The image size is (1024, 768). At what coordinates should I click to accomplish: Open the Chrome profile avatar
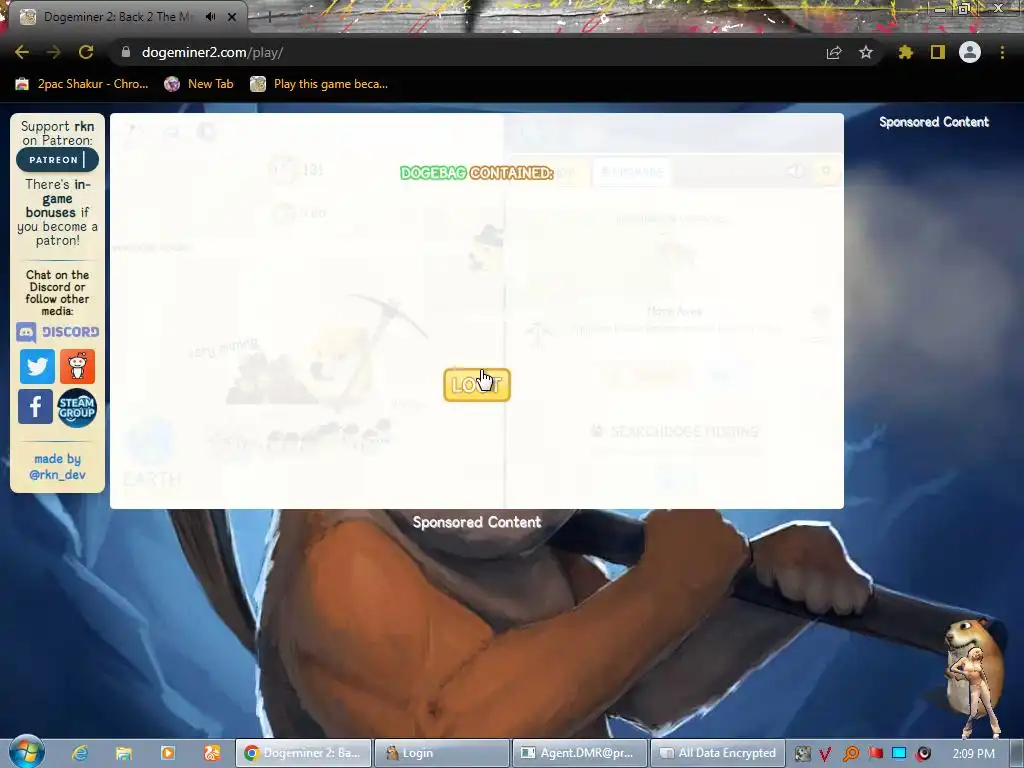(x=970, y=52)
